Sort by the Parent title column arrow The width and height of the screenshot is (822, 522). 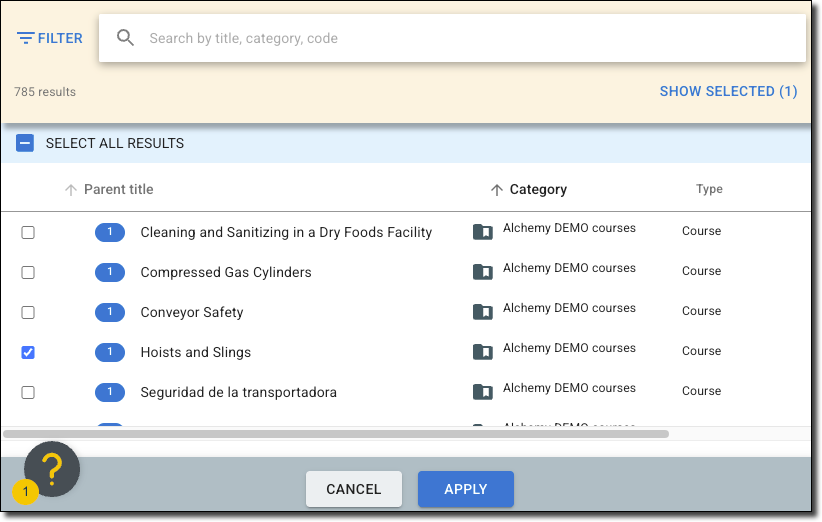pos(71,190)
